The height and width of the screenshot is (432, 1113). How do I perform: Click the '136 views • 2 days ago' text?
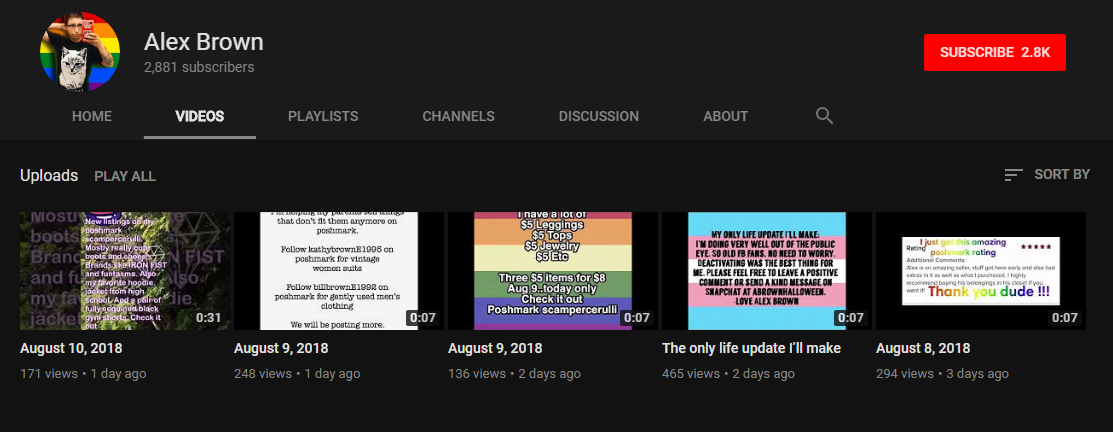pos(515,374)
